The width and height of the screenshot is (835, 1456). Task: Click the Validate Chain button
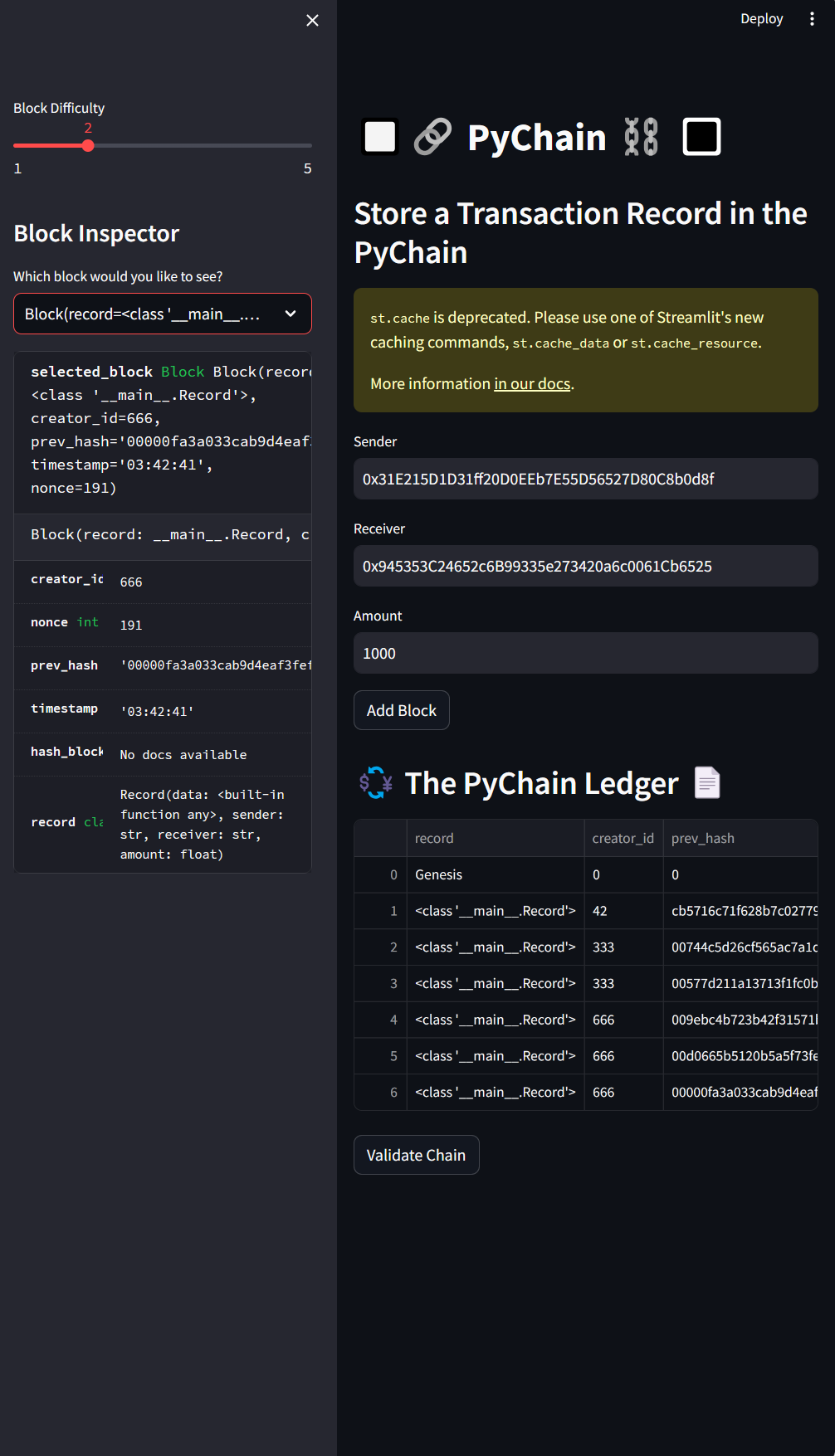click(x=417, y=1155)
